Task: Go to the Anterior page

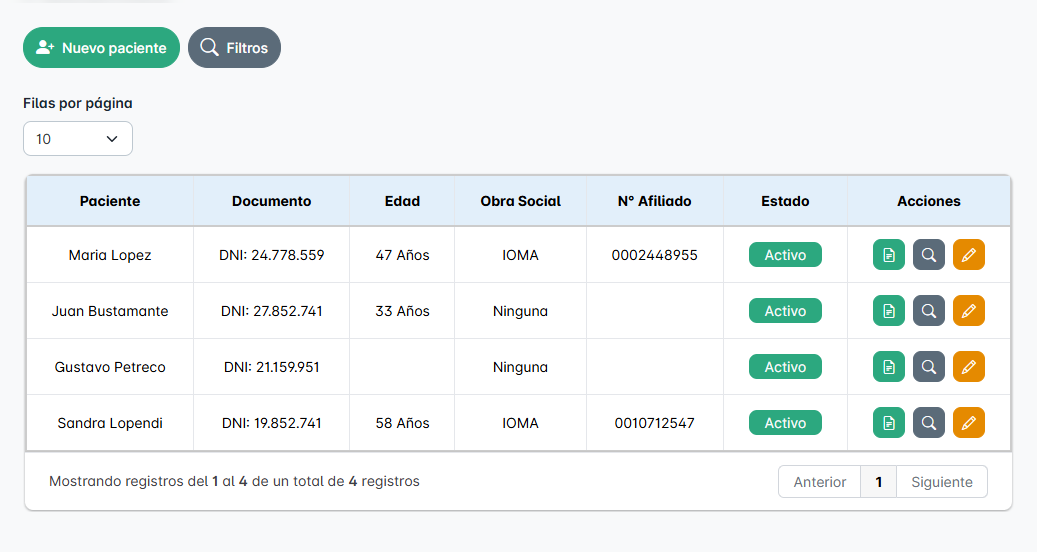Action: click(819, 482)
